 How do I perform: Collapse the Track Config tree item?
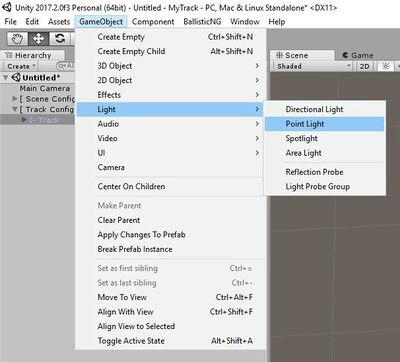14,109
